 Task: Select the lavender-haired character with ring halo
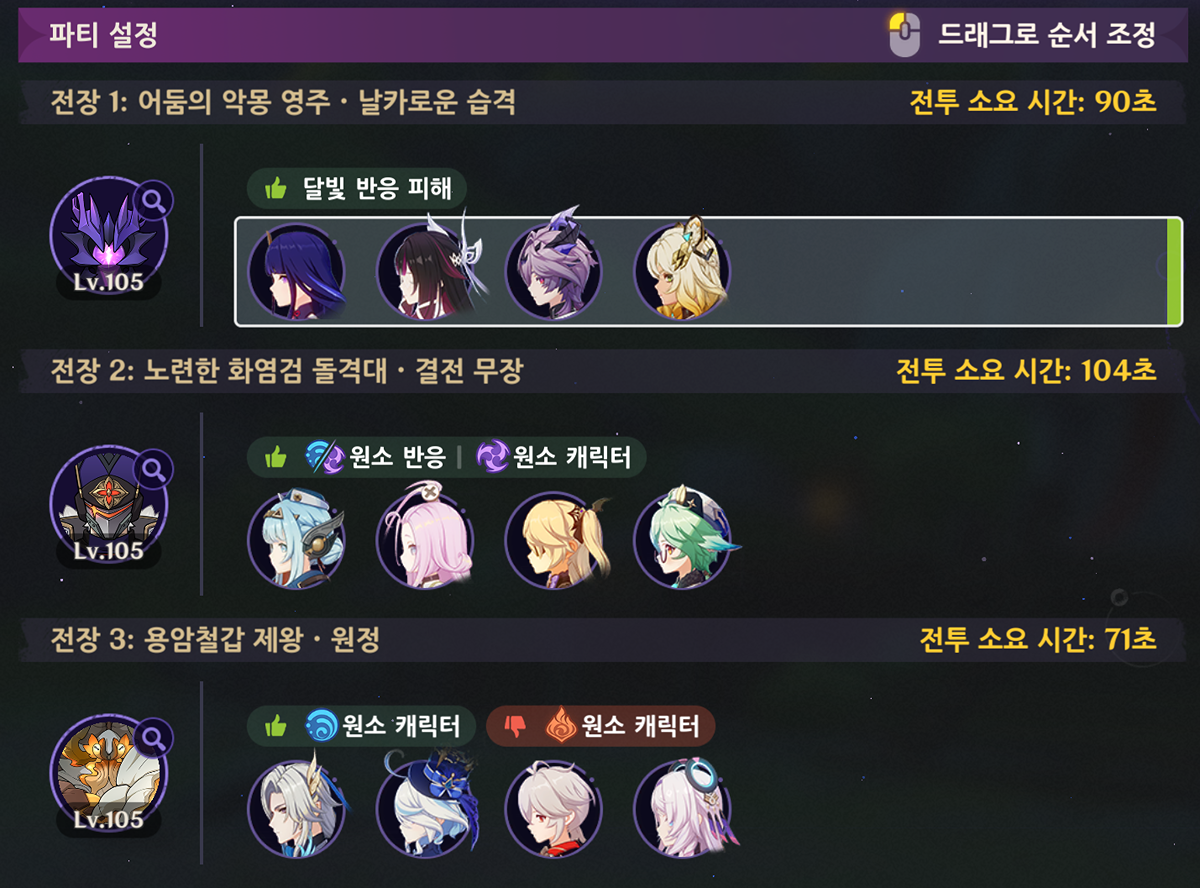[682, 806]
